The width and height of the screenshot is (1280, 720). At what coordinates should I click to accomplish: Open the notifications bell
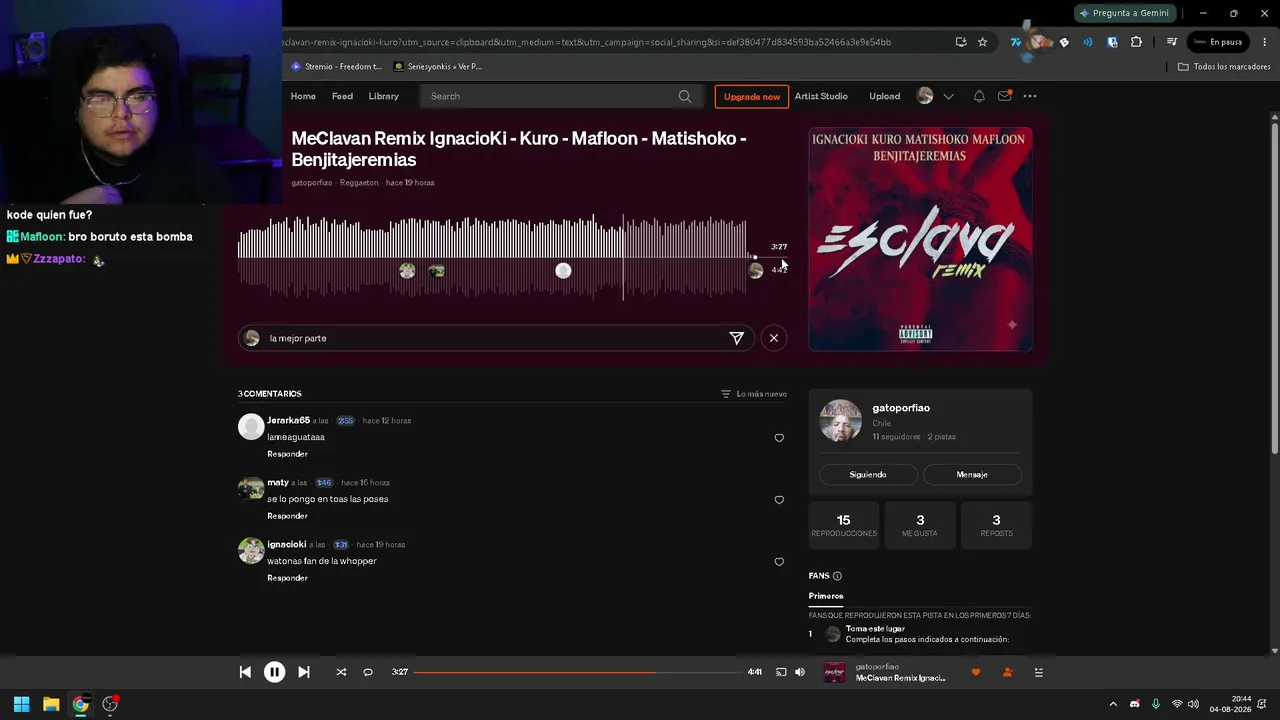pos(979,96)
